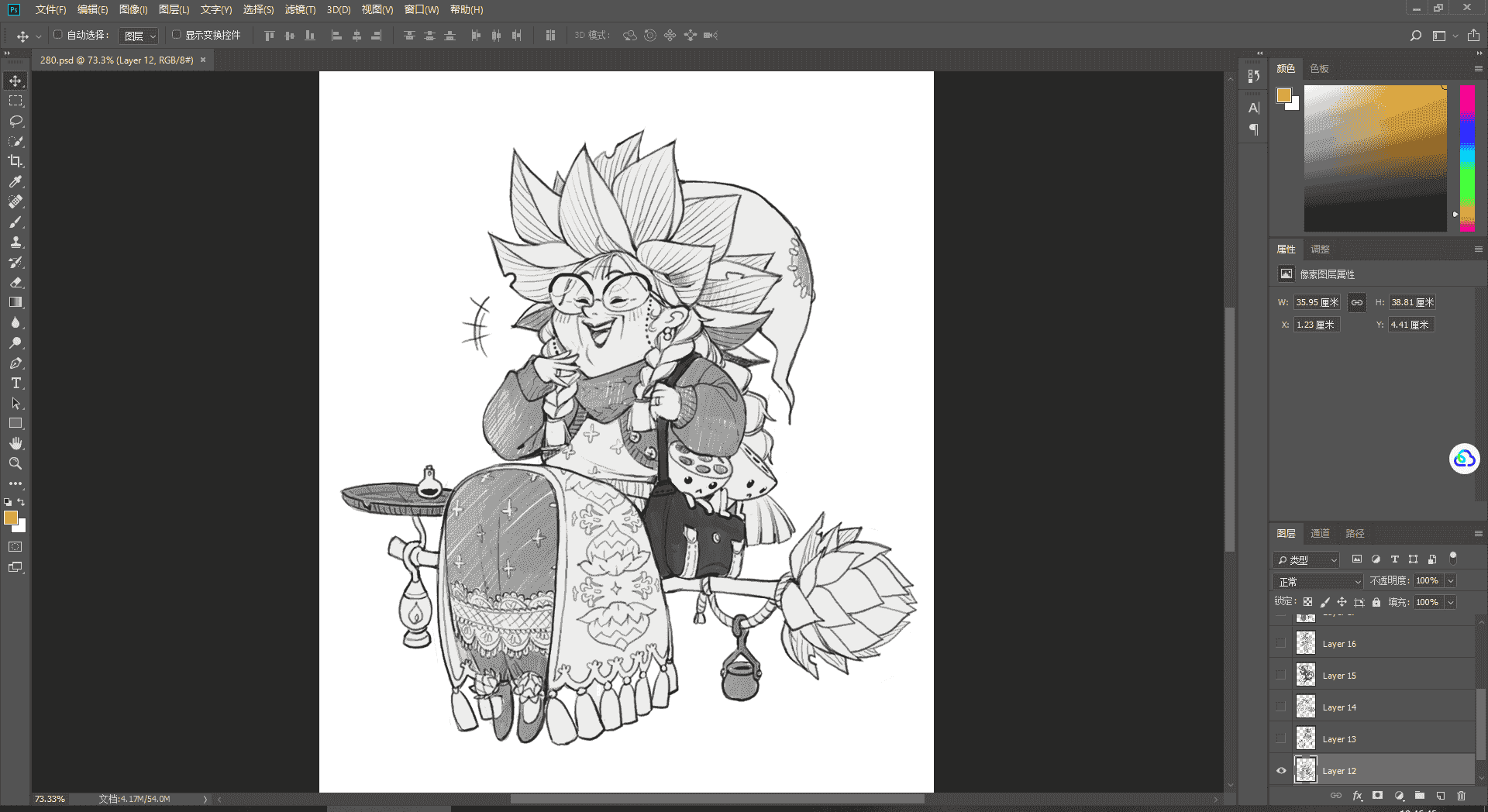Click the foreground color swatch in toolbar
Image resolution: width=1488 pixels, height=812 pixels.
pyautogui.click(x=11, y=518)
